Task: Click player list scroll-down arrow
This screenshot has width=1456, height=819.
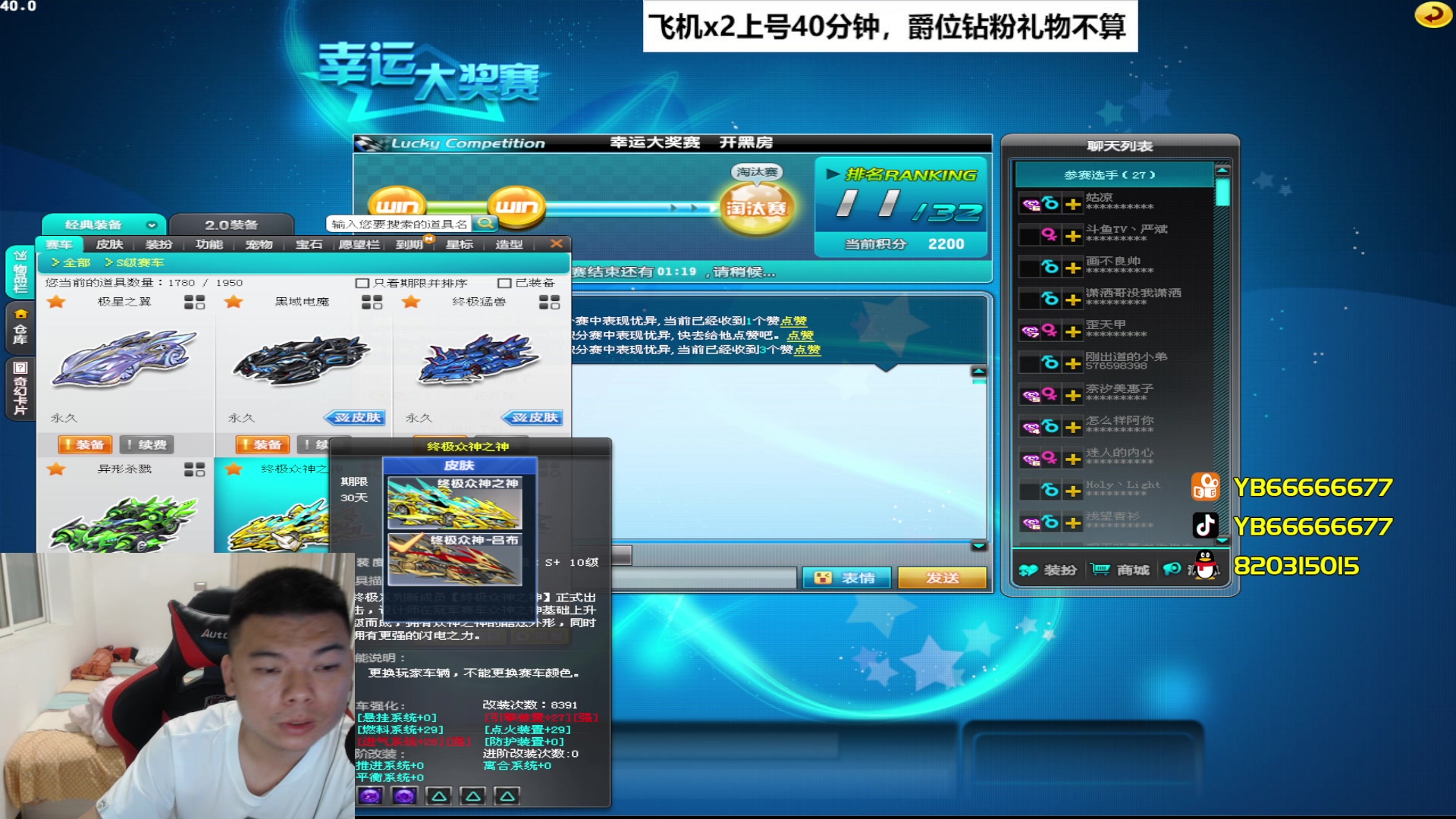Action: pyautogui.click(x=1222, y=540)
